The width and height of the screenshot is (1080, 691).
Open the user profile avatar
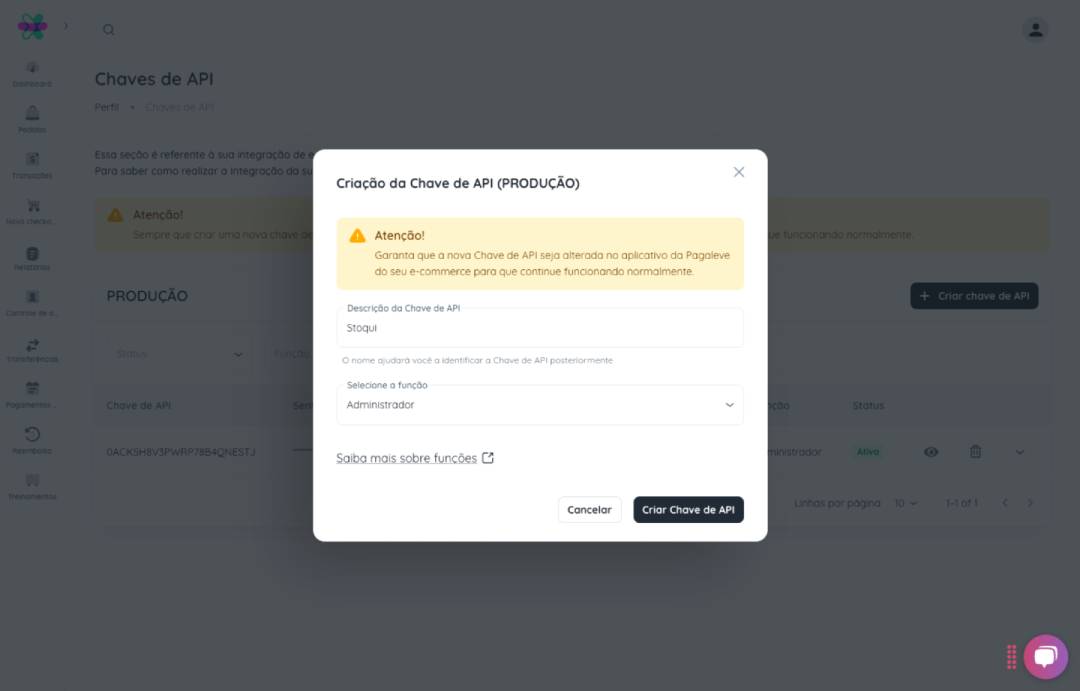pyautogui.click(x=1036, y=30)
